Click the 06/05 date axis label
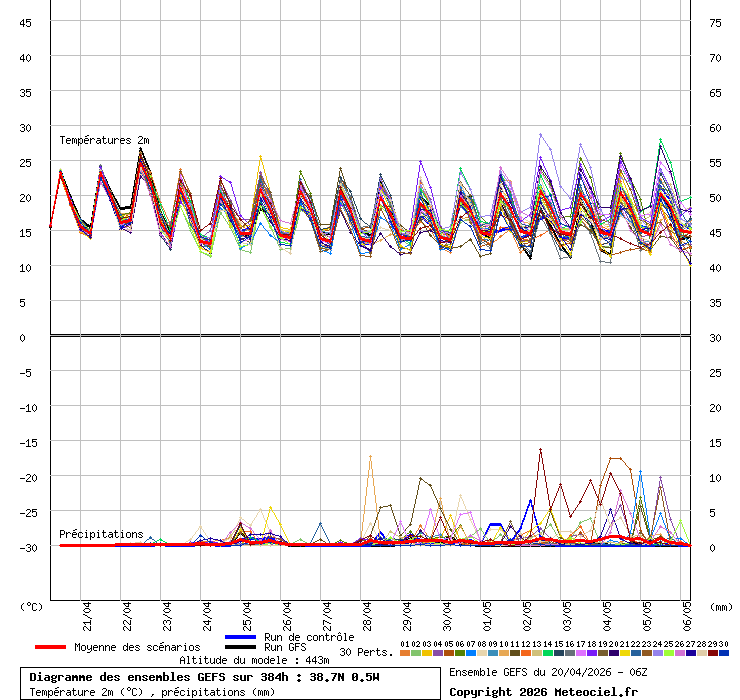 [687, 612]
